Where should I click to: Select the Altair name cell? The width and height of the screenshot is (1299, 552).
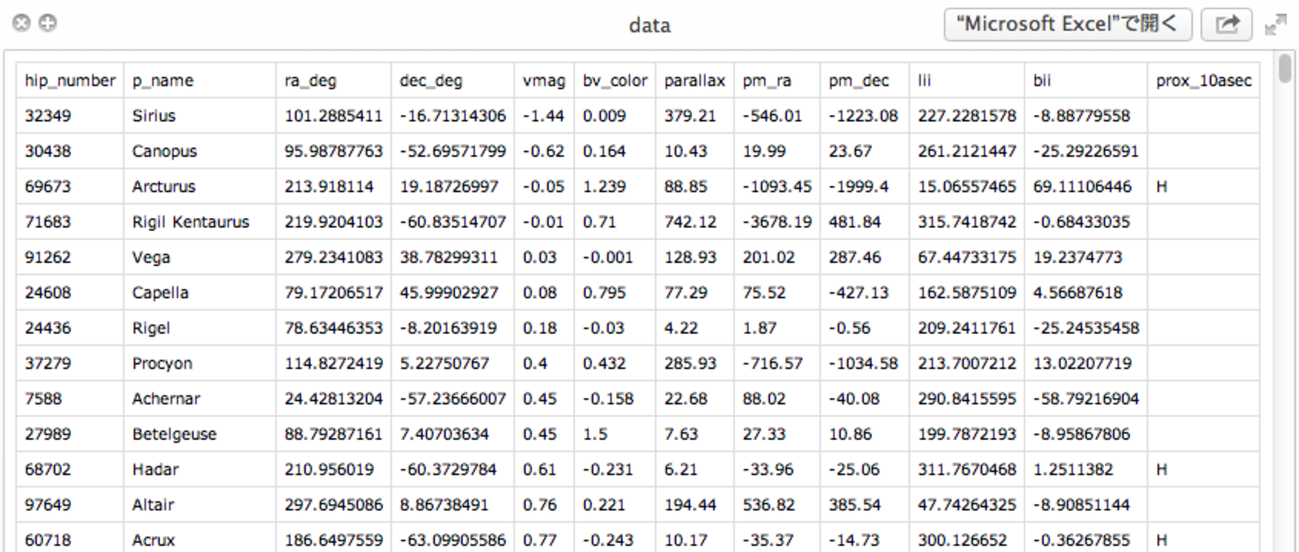click(153, 505)
